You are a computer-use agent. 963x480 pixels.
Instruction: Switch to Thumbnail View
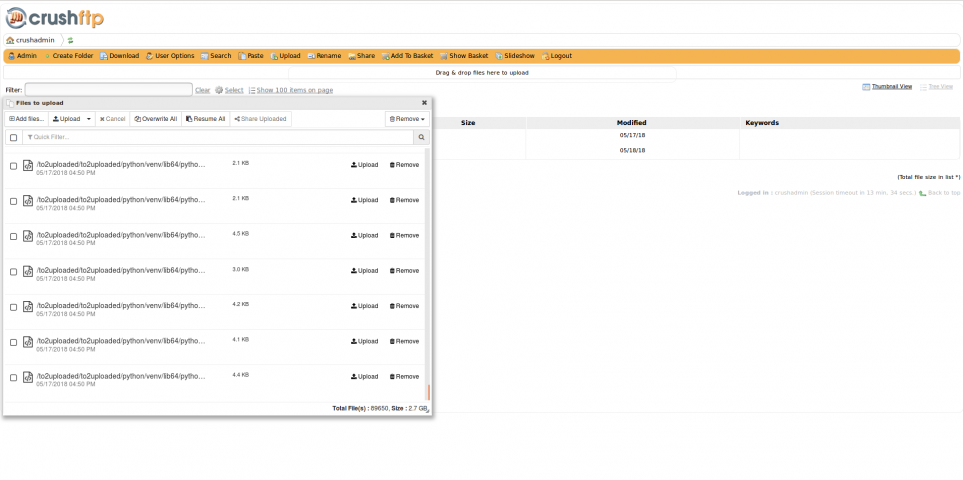pyautogui.click(x=887, y=87)
